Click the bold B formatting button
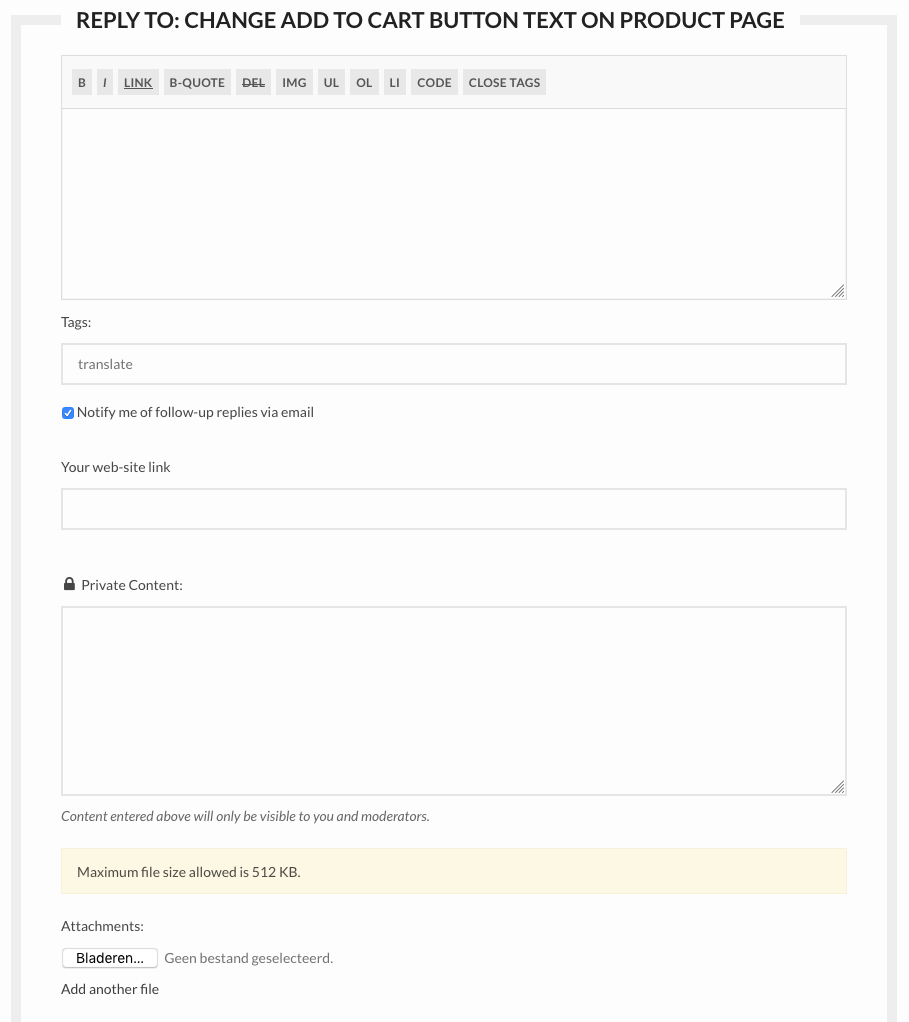Screen dimensions: 909x1022 (82, 83)
